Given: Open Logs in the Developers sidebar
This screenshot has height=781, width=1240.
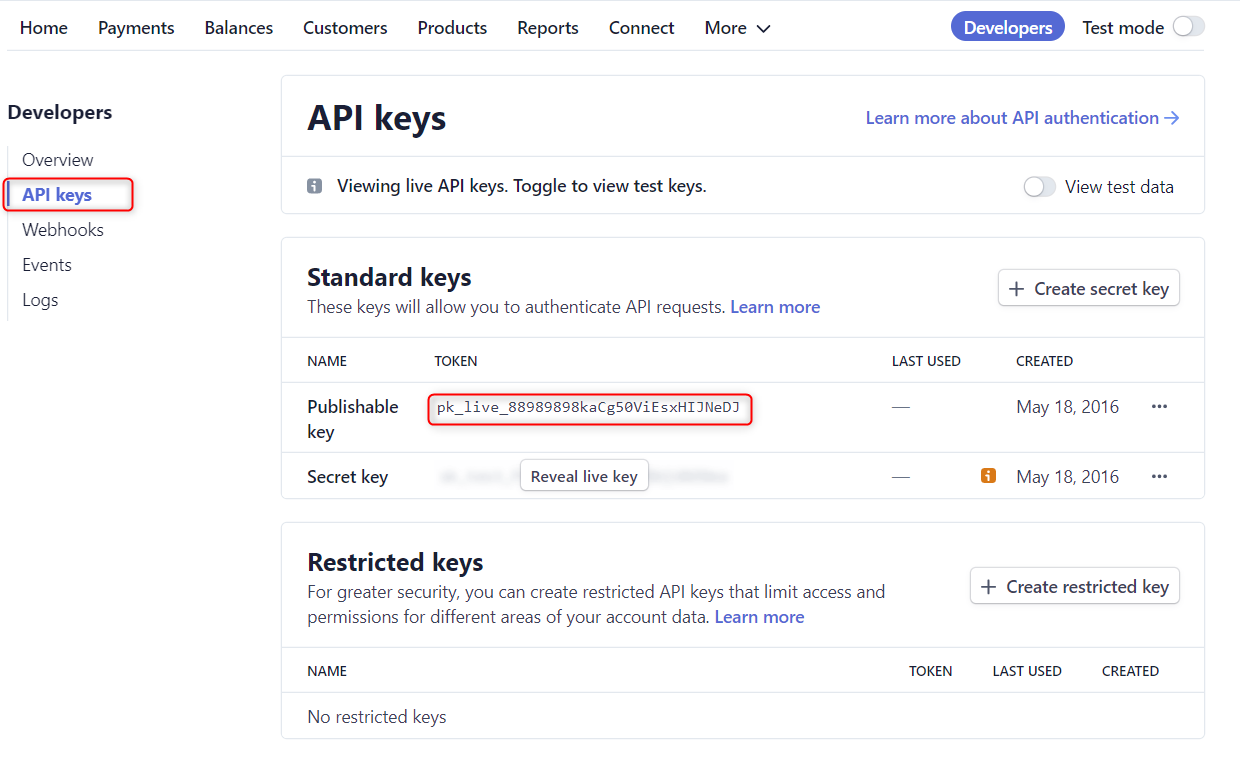Looking at the screenshot, I should [x=40, y=300].
